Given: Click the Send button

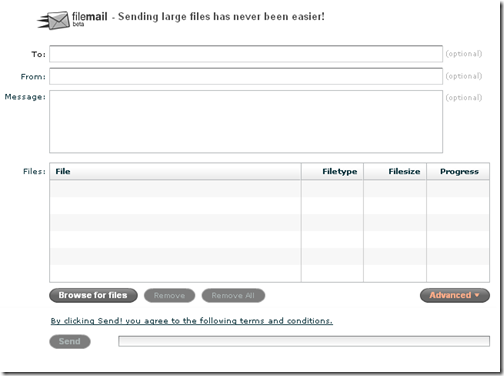Looking at the screenshot, I should pyautogui.click(x=70, y=341).
